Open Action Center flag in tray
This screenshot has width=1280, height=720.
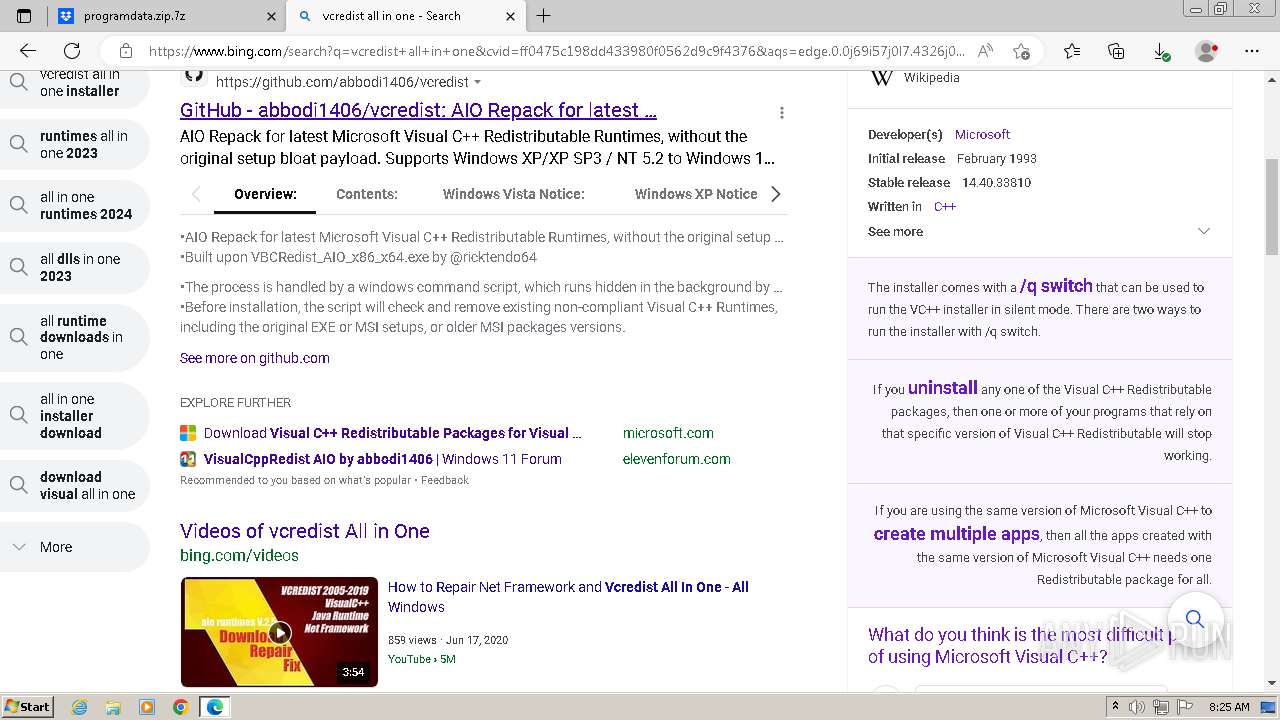[1185, 707]
